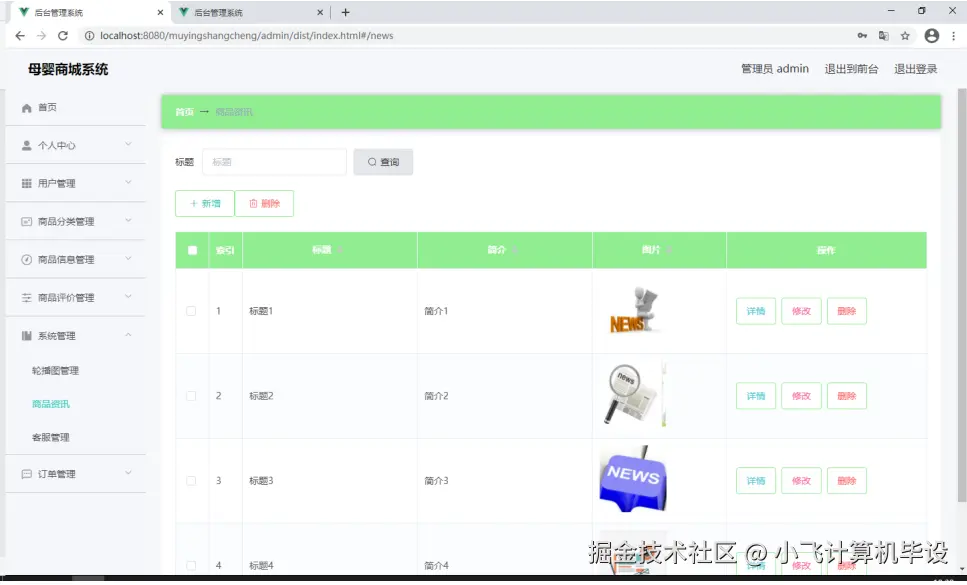Check the select-all checkbox in the table header

coord(192,250)
